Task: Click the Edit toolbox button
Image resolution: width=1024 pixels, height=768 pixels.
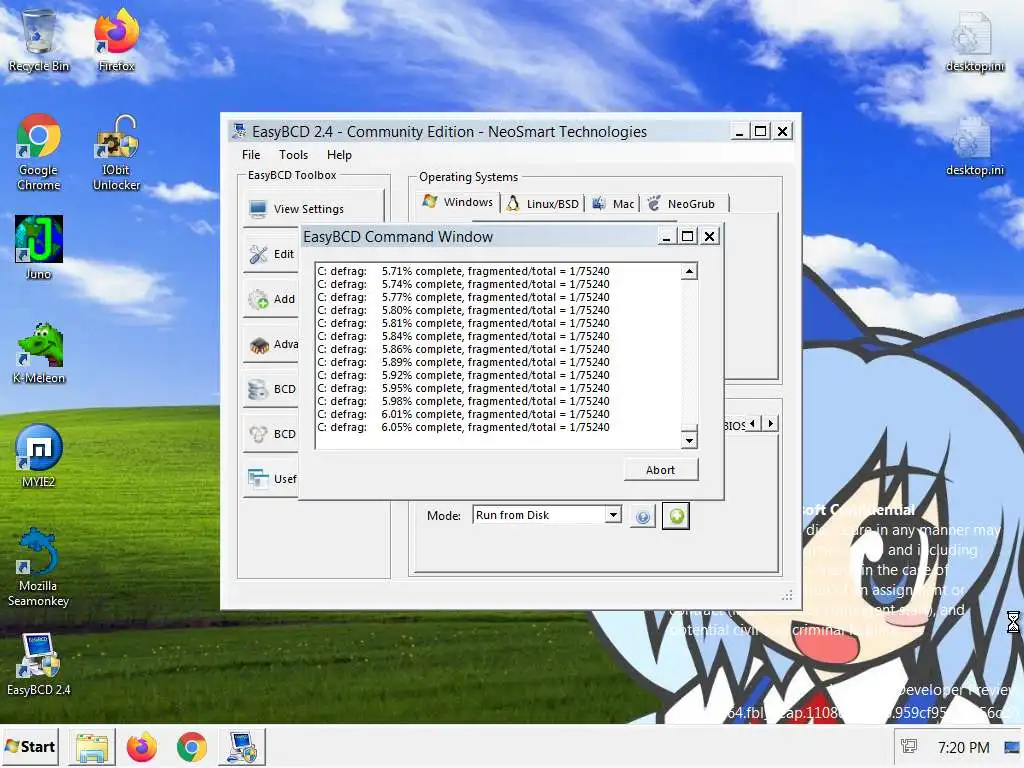Action: (272, 254)
